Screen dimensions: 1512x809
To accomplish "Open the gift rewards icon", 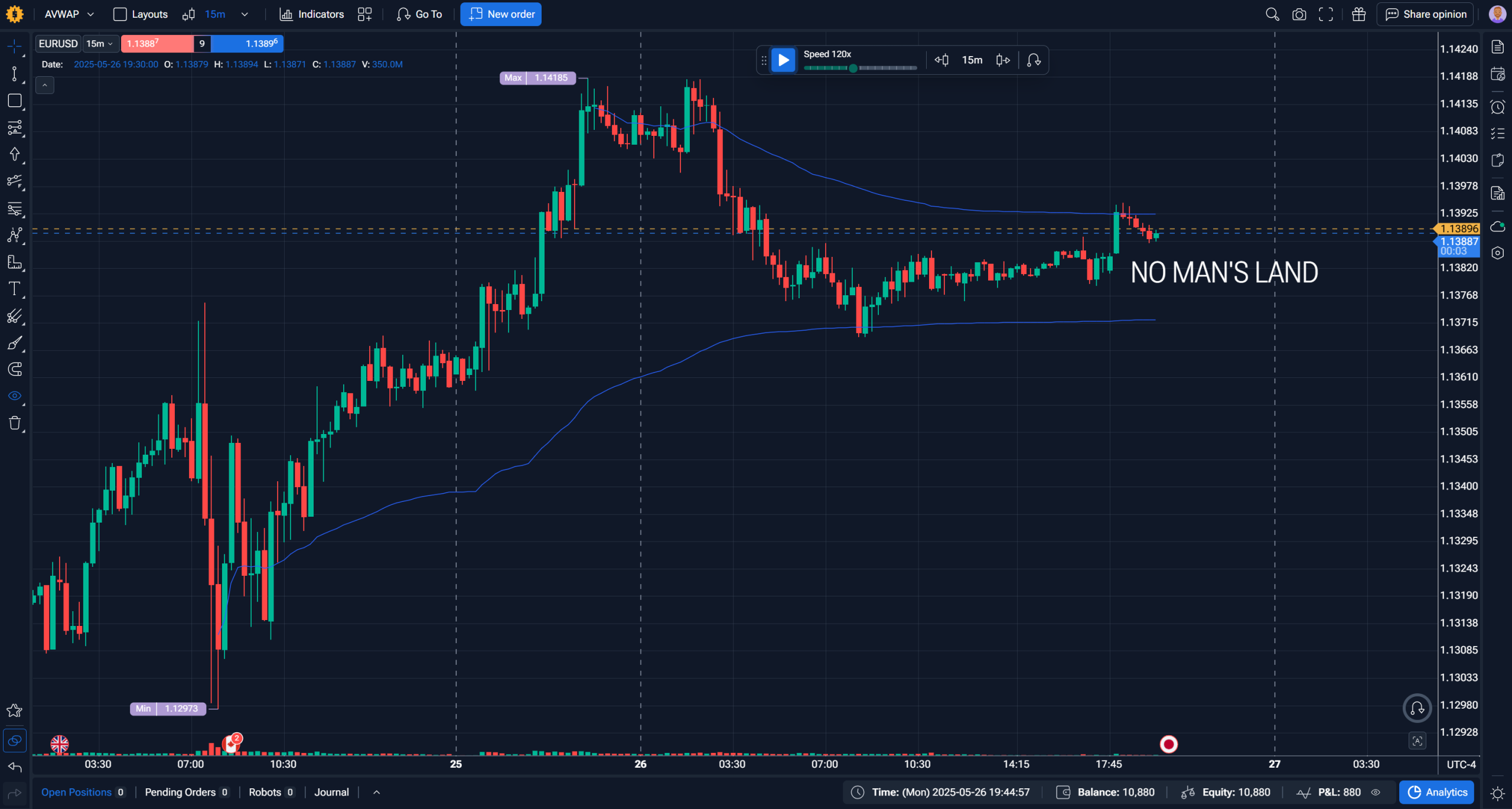I will pos(1359,14).
